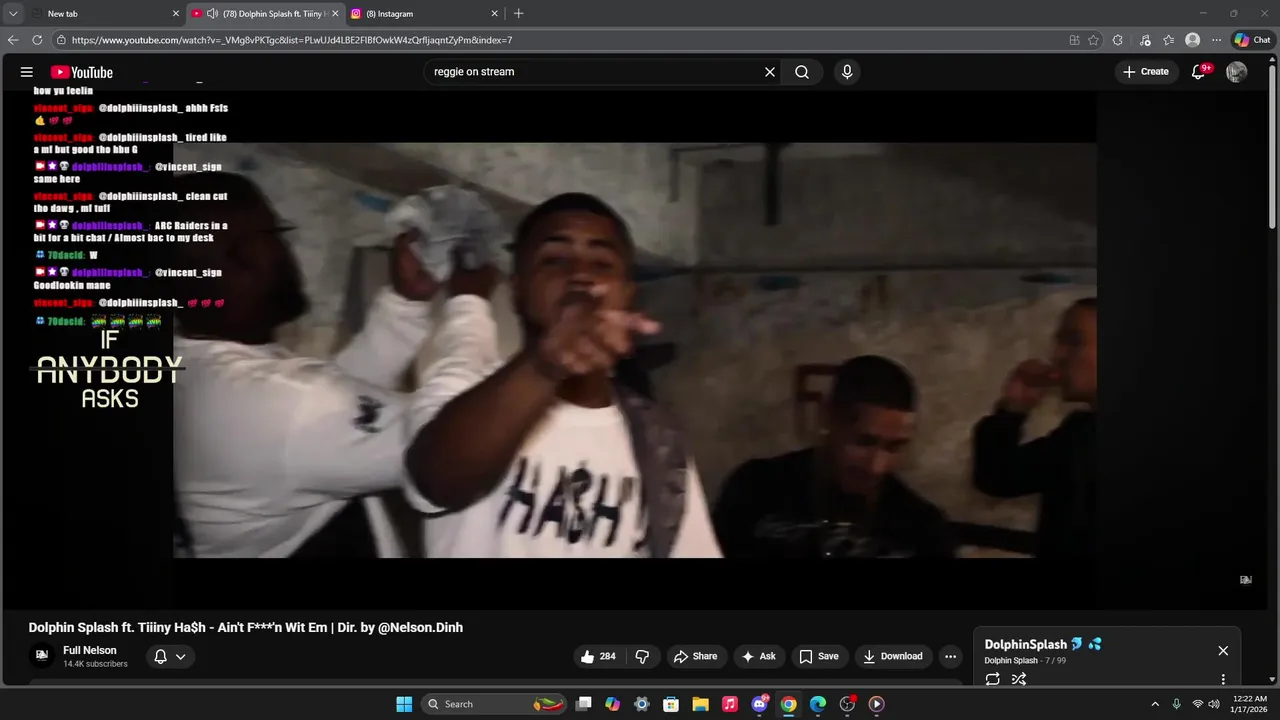
Task: Open the Task View taskbar icon
Action: coord(584,704)
